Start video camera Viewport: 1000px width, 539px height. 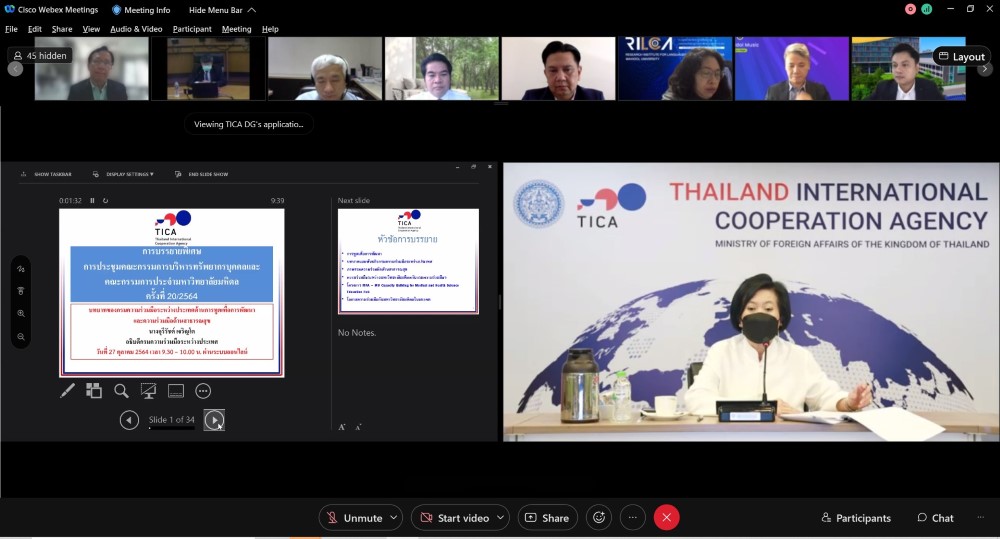pos(453,518)
